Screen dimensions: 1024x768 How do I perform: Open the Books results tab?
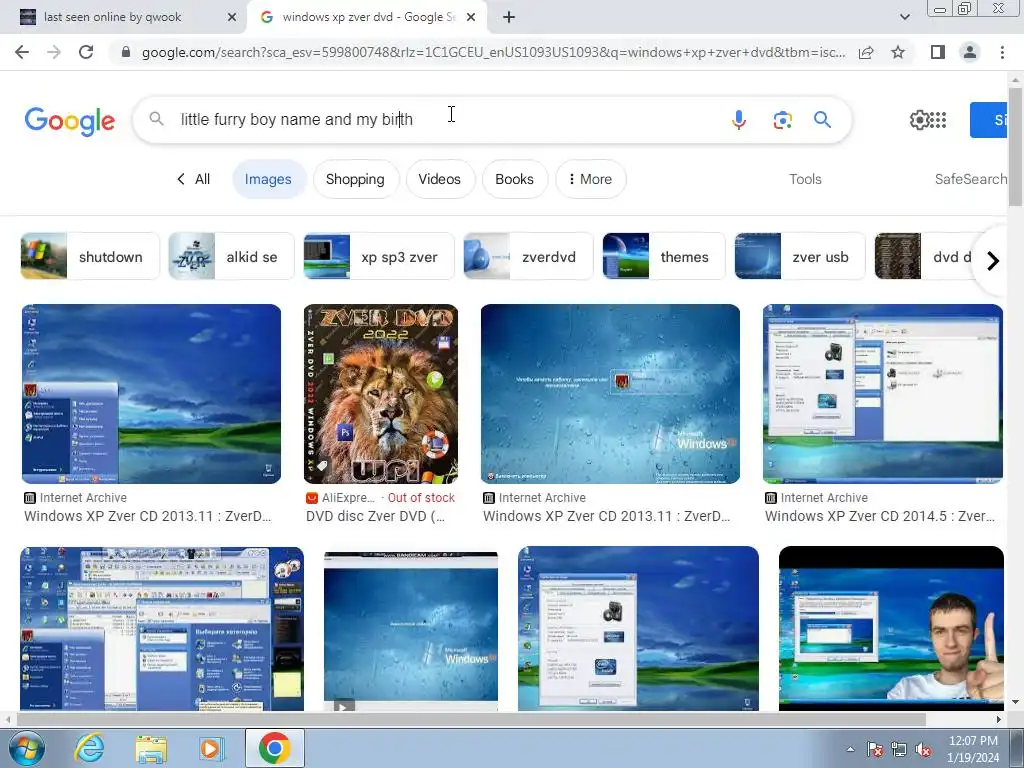point(514,179)
